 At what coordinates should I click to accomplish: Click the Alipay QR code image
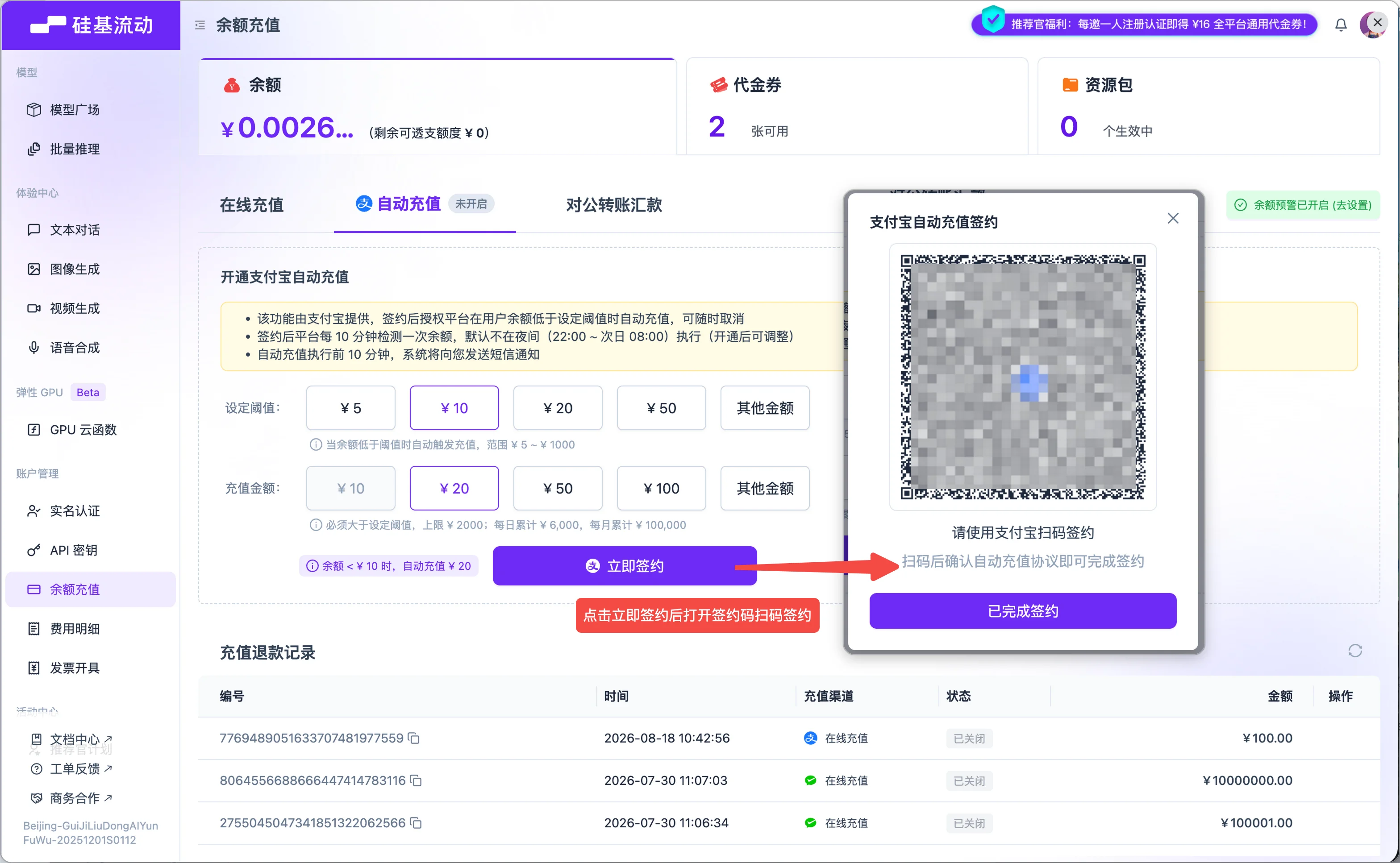point(1023,377)
